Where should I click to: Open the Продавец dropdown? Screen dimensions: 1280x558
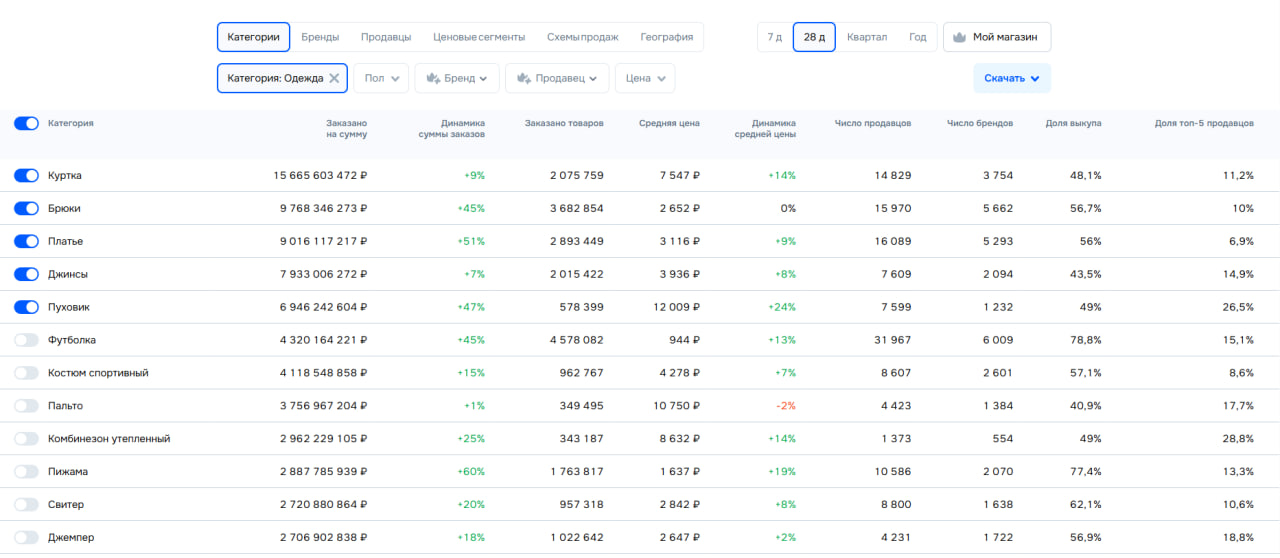[x=557, y=78]
